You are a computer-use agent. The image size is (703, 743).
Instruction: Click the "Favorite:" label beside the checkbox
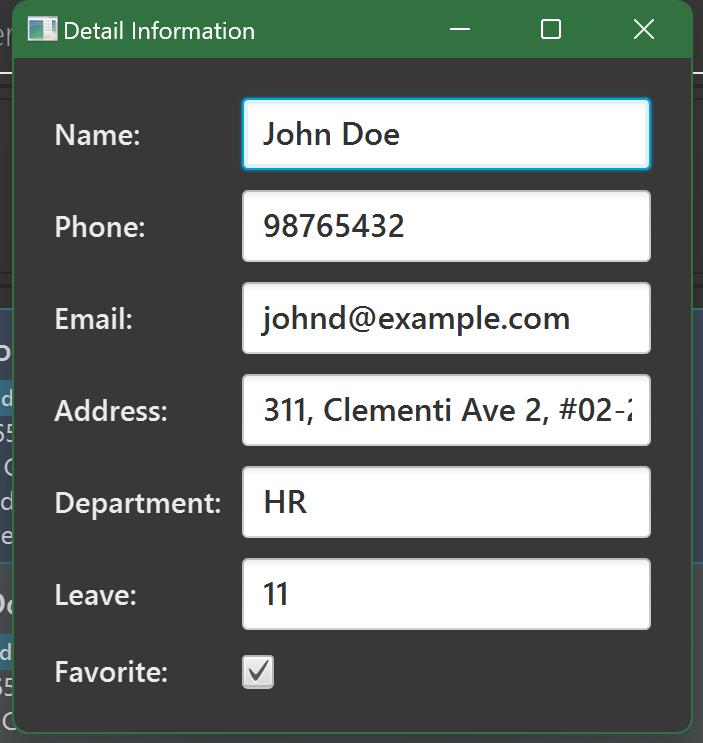(x=111, y=672)
